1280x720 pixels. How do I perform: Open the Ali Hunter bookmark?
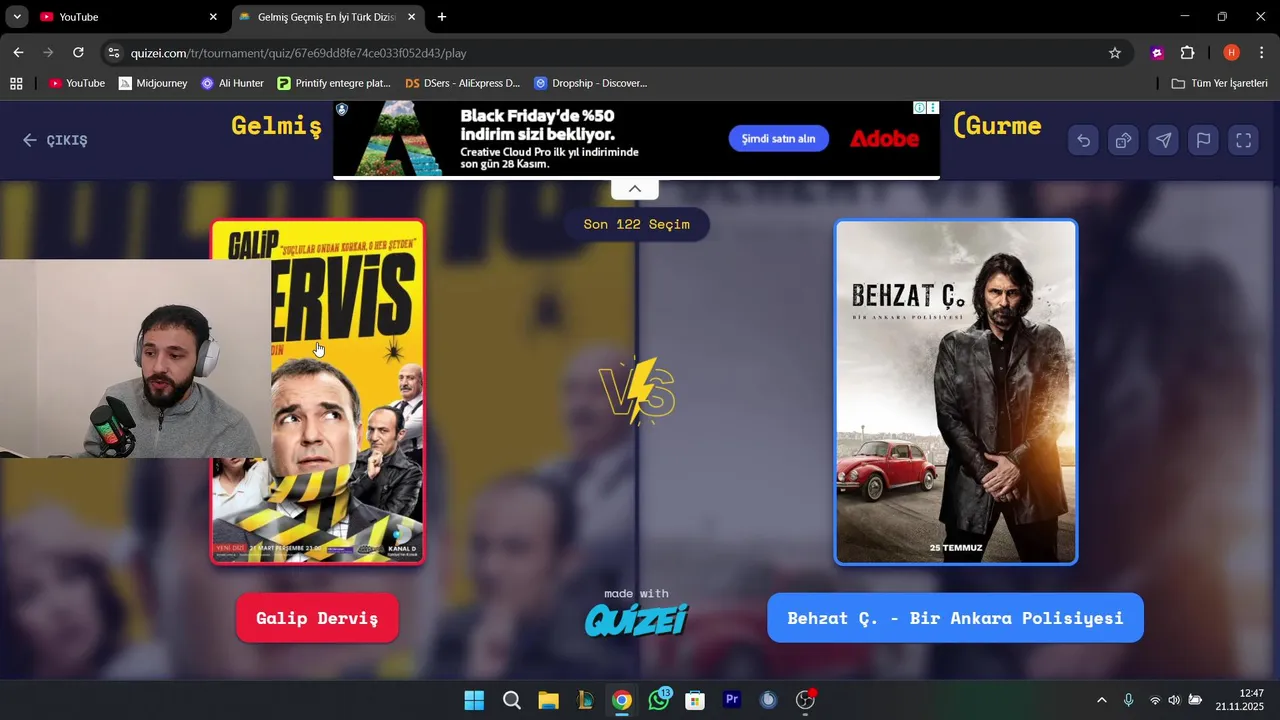(232, 83)
